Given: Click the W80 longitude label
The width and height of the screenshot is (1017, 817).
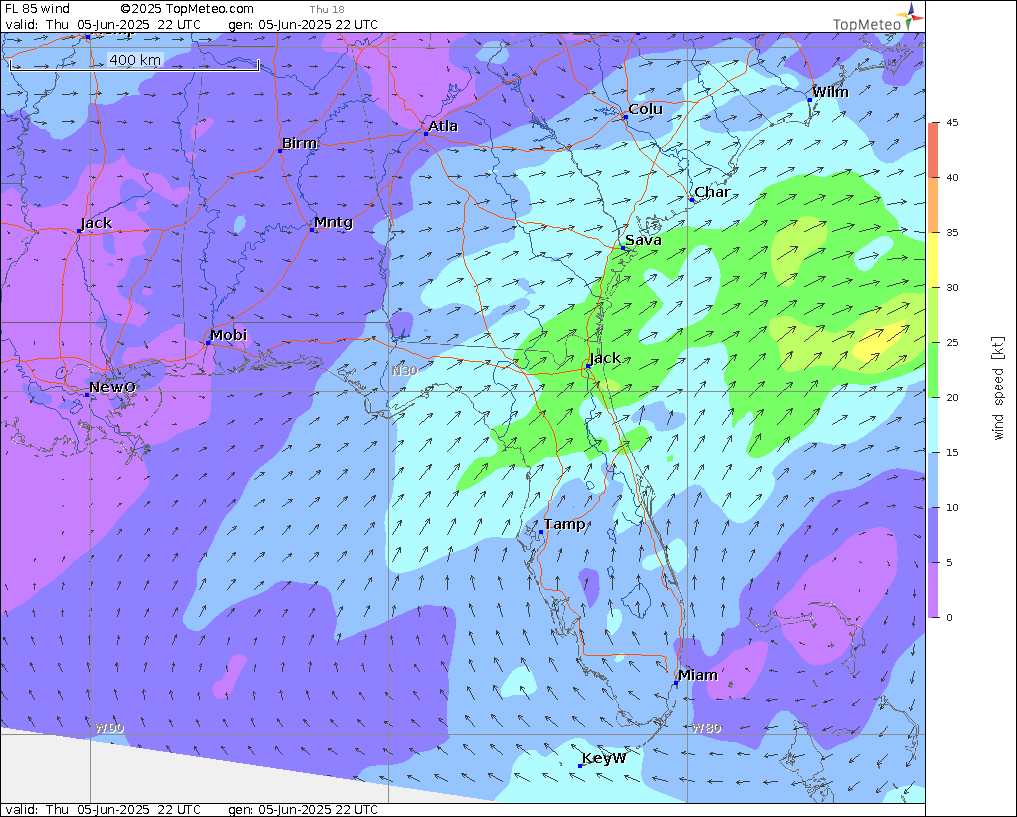Looking at the screenshot, I should (x=706, y=728).
